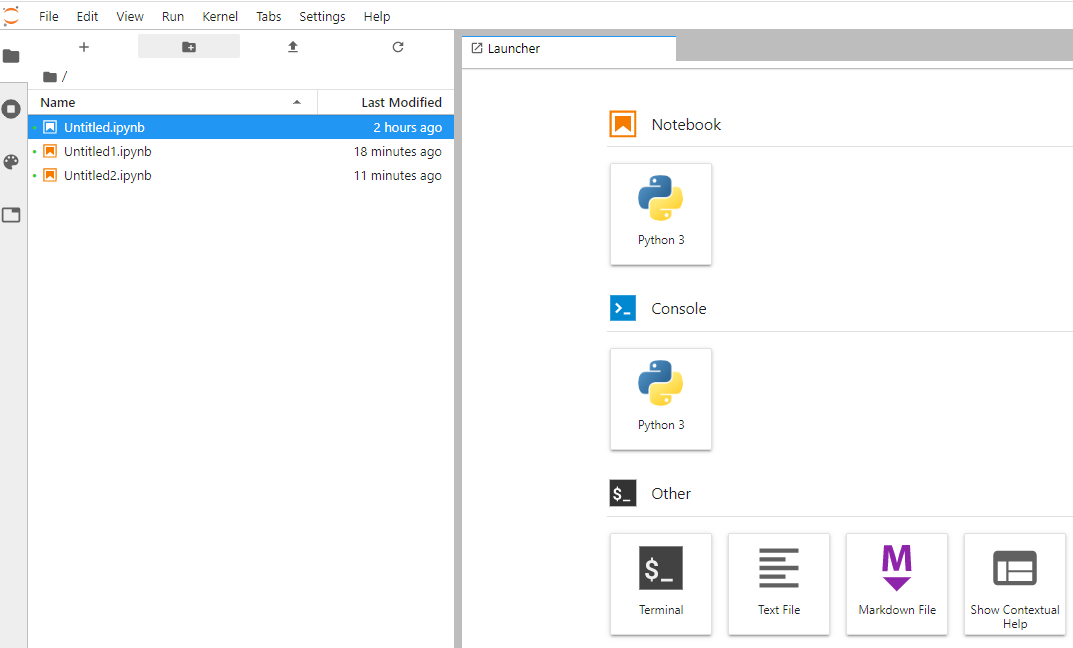Click the Notebook section icon
This screenshot has height=648, width=1073.
point(623,124)
